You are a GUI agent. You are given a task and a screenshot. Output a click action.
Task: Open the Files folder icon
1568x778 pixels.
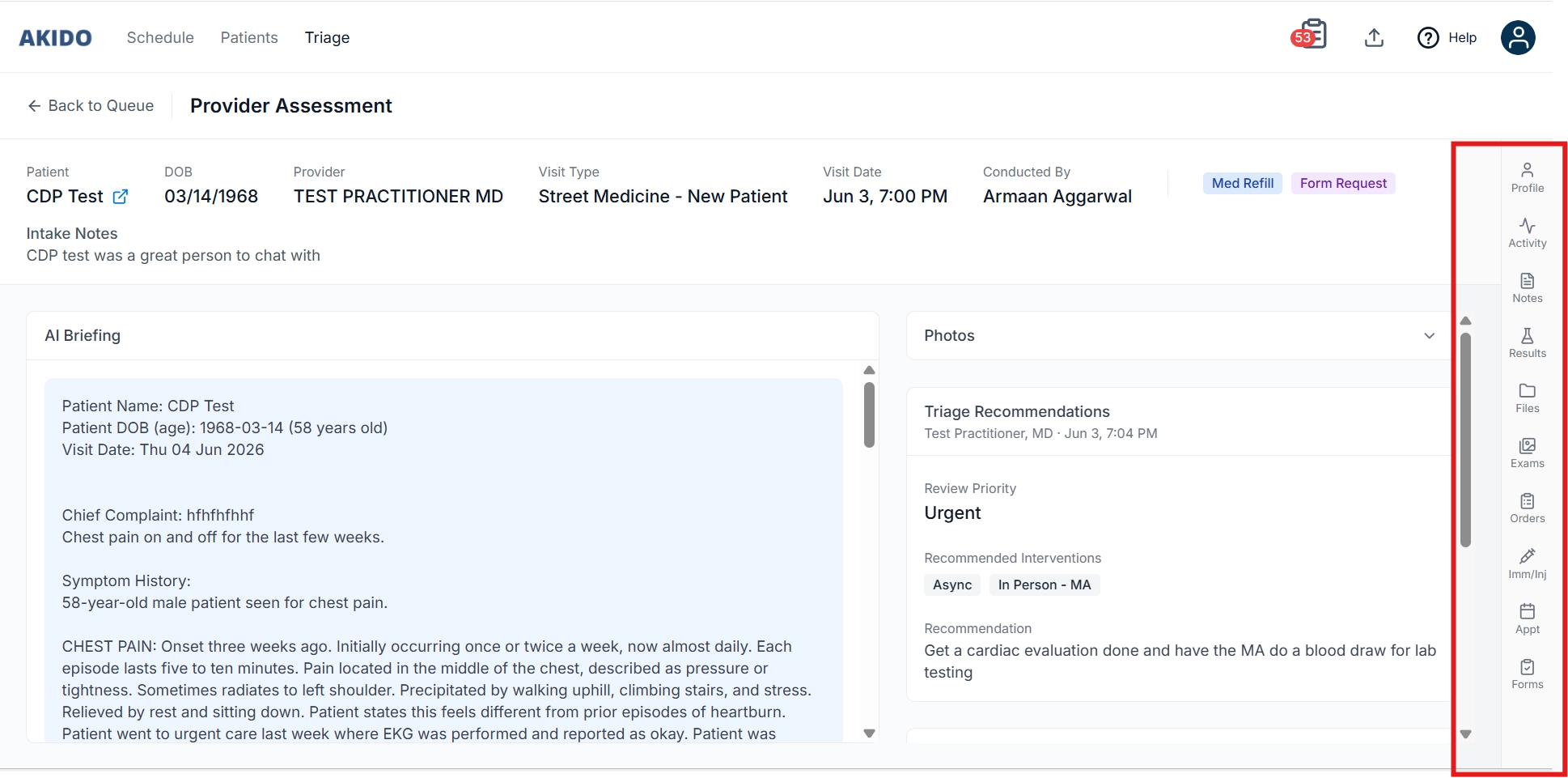(x=1527, y=398)
